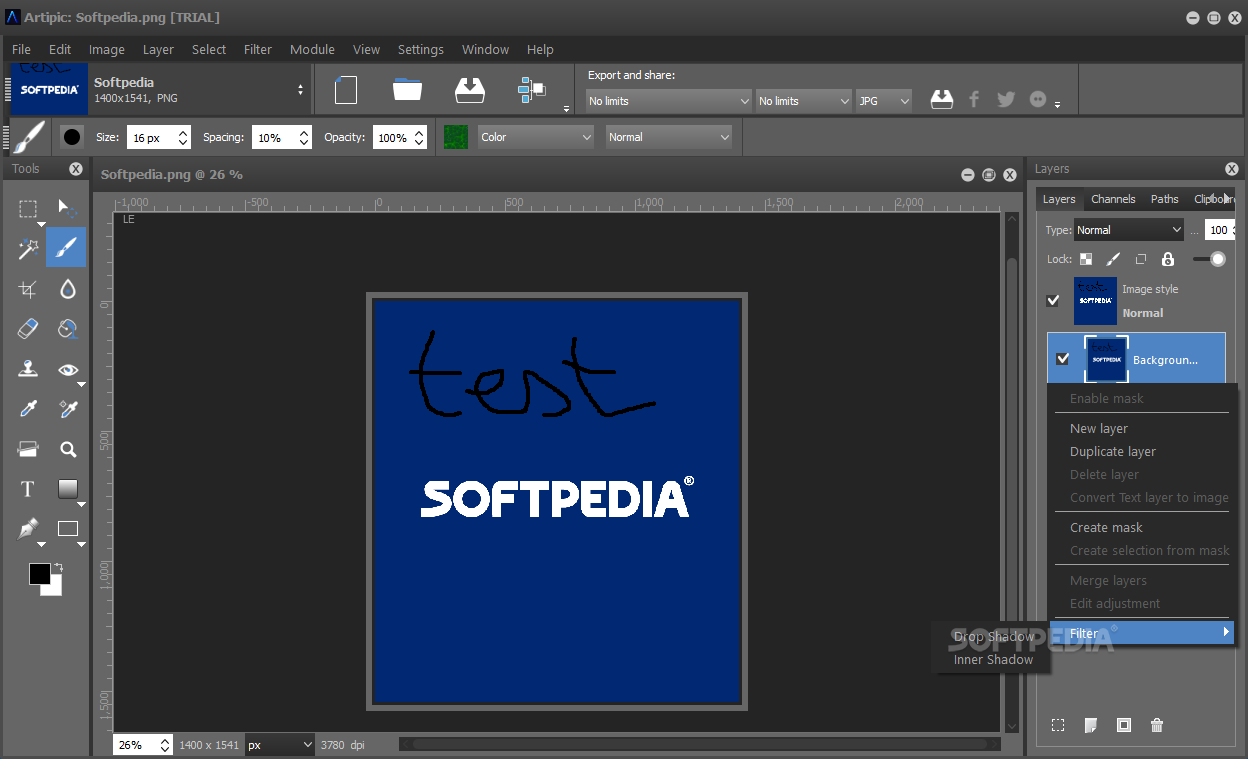Click add mask icon at panel bottom
This screenshot has width=1248, height=759.
(1124, 725)
